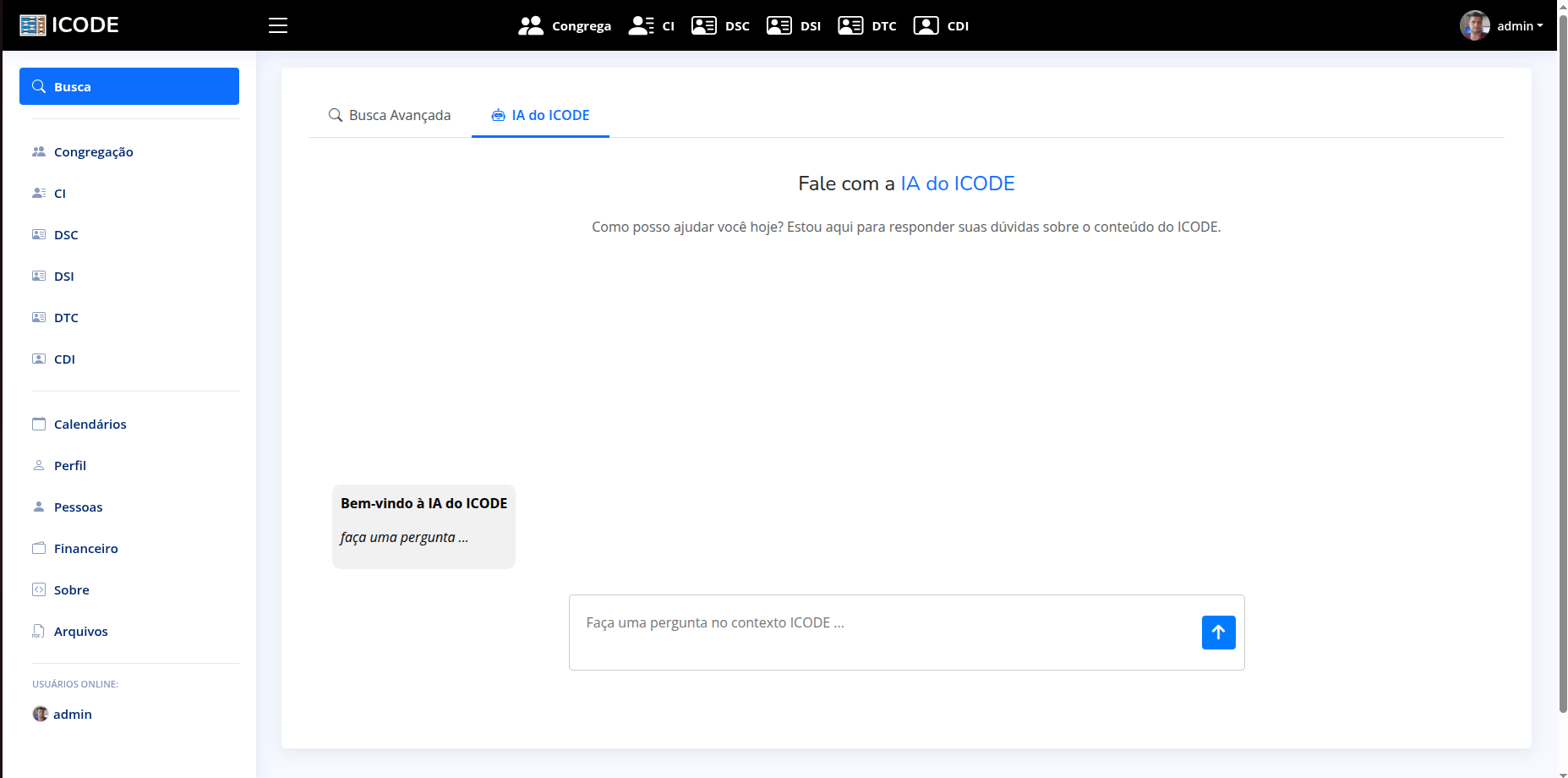Click admin under Usuários Online
1568x778 pixels.
(x=72, y=714)
